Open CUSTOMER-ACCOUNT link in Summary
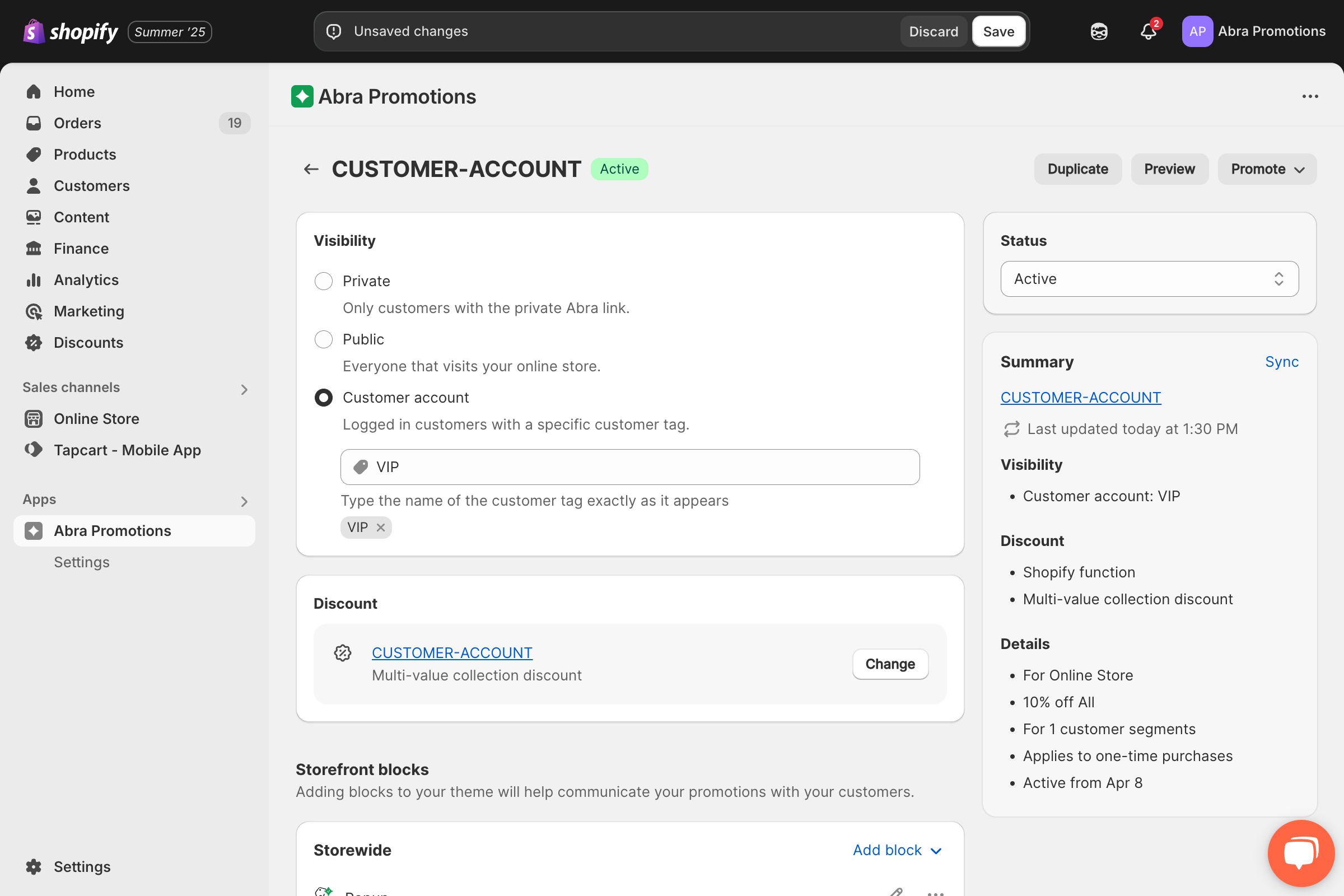1344x896 pixels. point(1081,398)
